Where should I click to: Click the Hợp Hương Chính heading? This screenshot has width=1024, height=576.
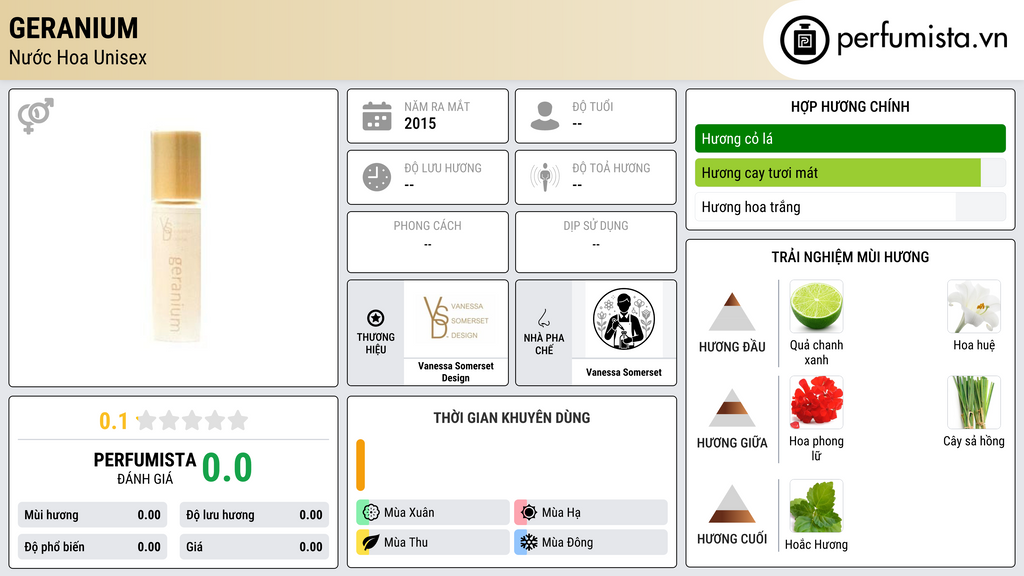[x=850, y=106]
